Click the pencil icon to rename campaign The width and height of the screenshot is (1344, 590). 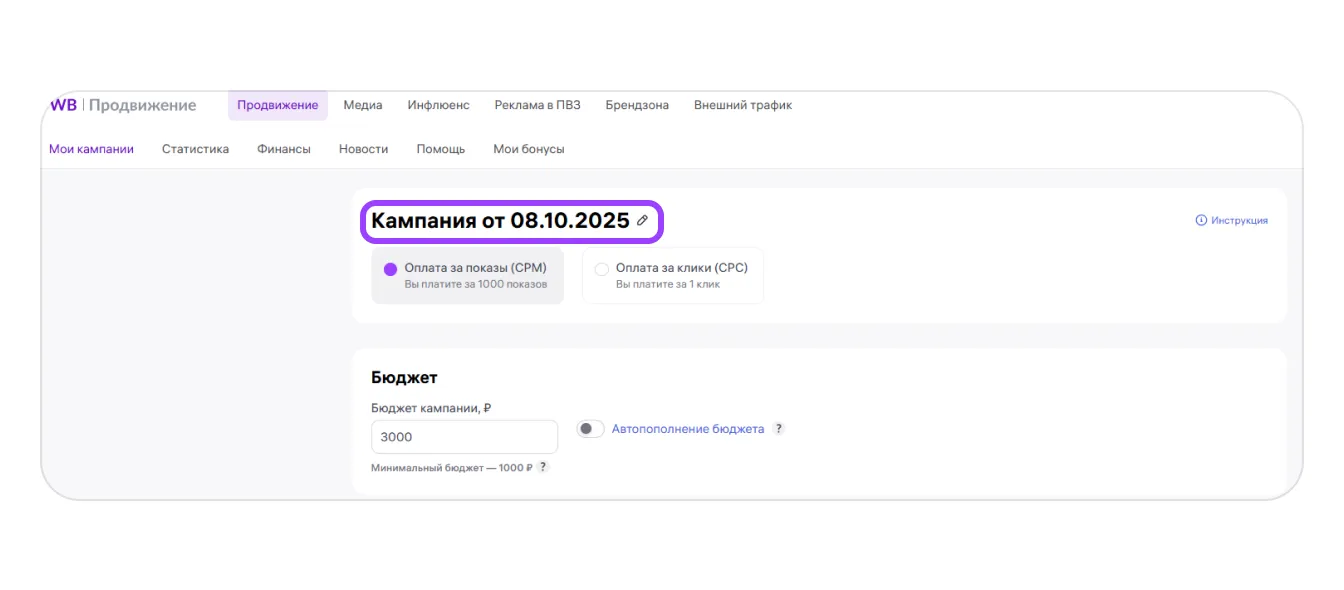643,221
